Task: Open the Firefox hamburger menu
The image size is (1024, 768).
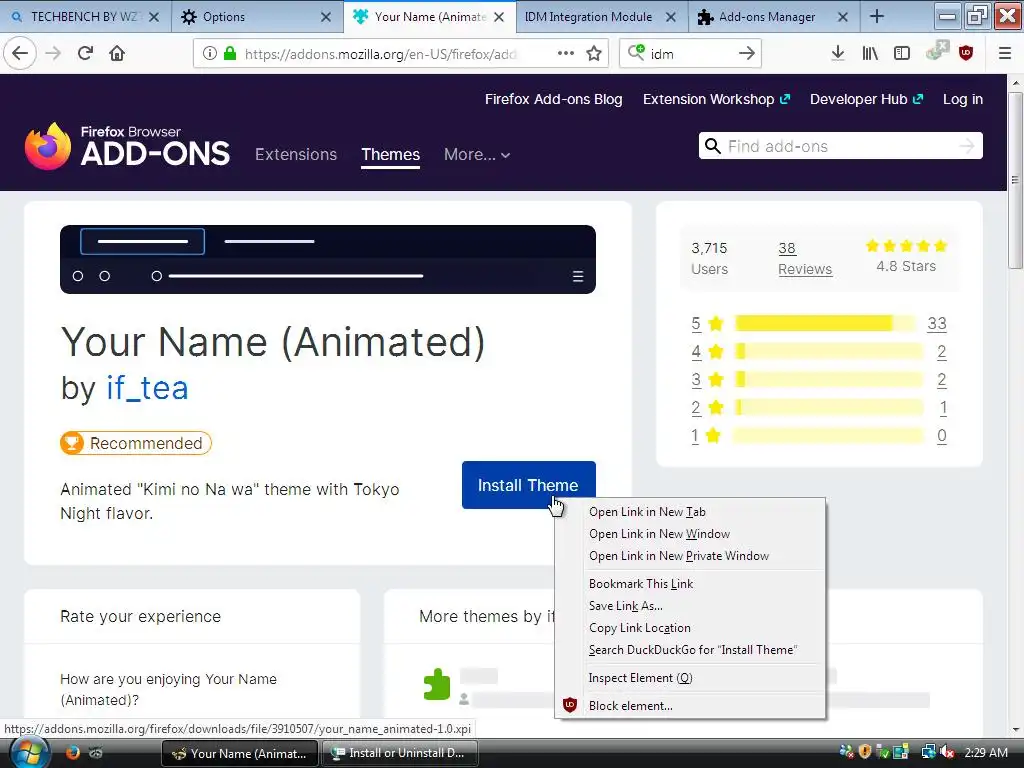Action: tap(1004, 53)
